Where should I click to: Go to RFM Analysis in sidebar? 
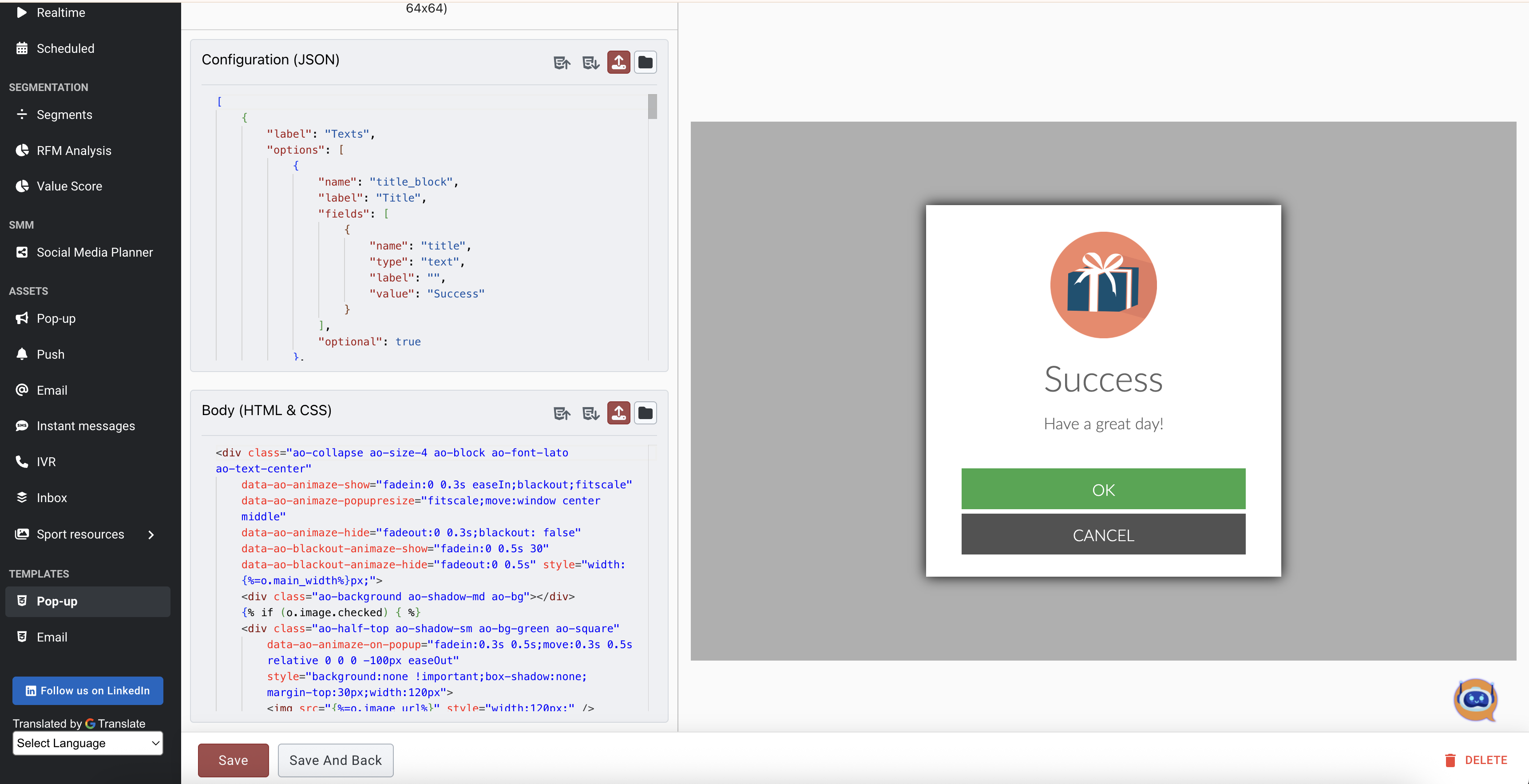click(74, 151)
